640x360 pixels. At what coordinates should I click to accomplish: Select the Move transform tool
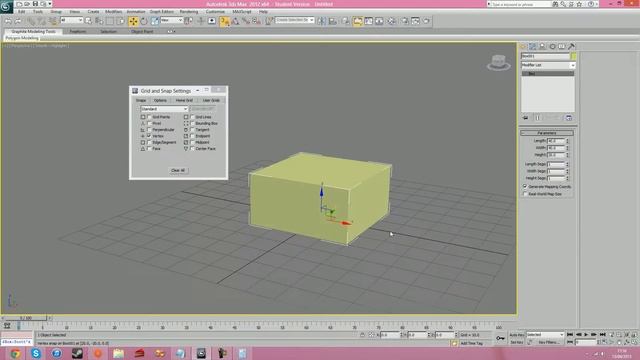point(133,21)
